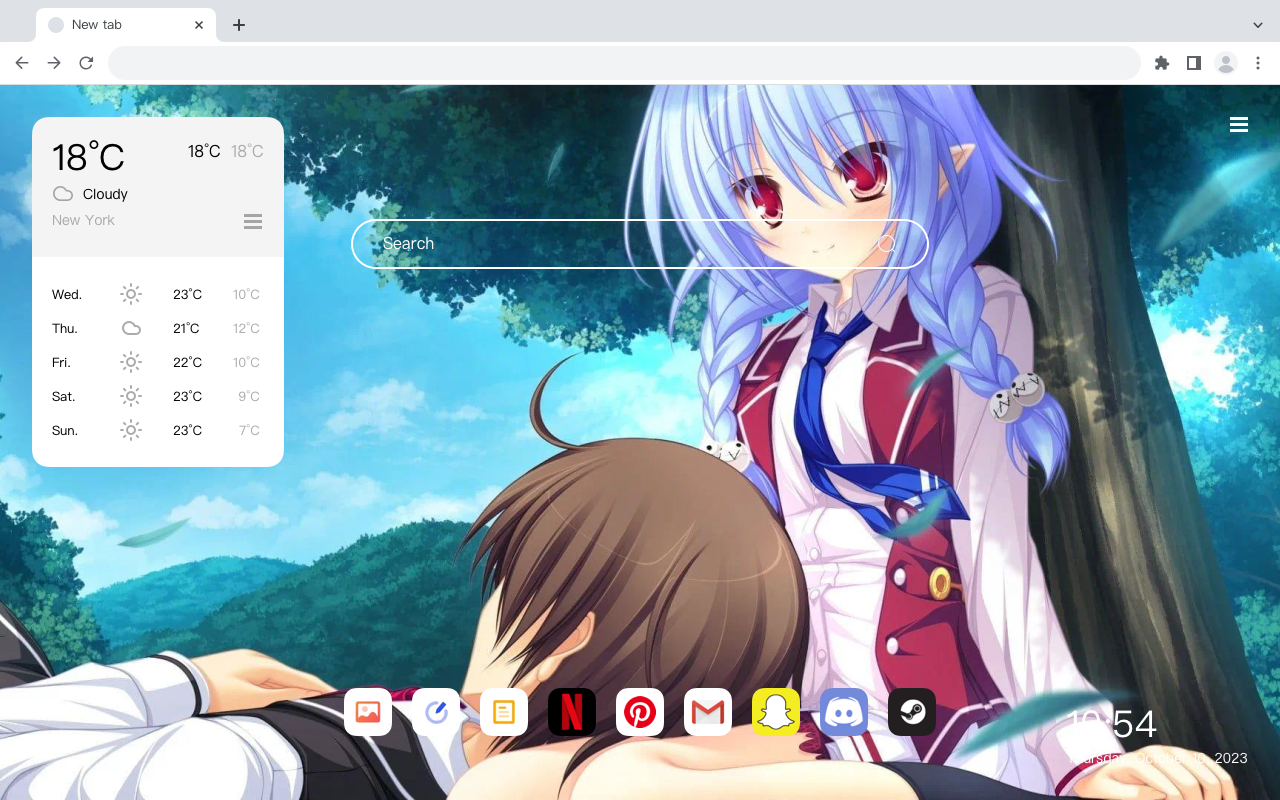Click the sun icon in the Sun. row
The height and width of the screenshot is (800, 1280).
tap(131, 430)
